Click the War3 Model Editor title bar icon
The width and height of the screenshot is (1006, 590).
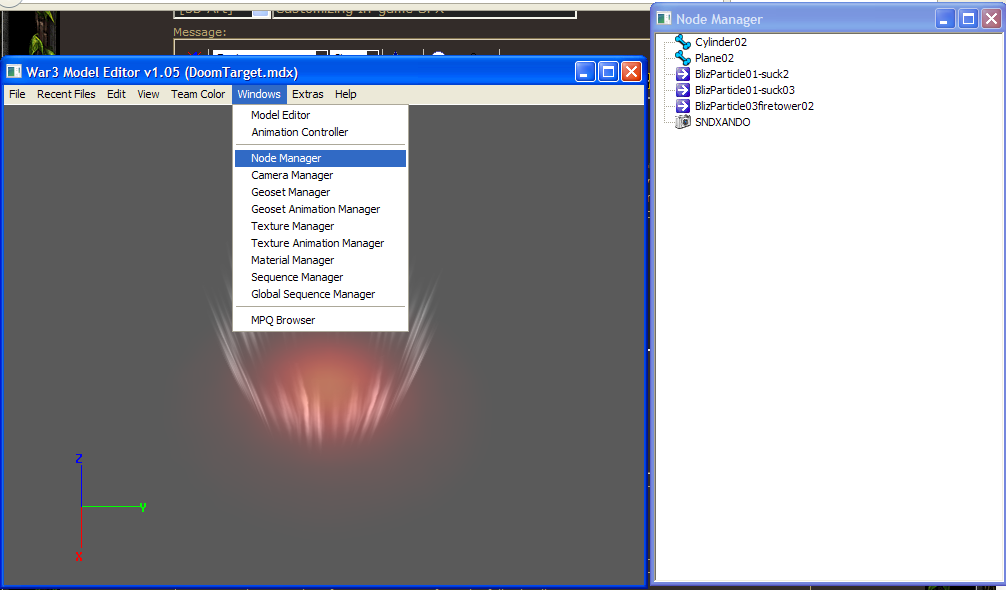[x=13, y=72]
